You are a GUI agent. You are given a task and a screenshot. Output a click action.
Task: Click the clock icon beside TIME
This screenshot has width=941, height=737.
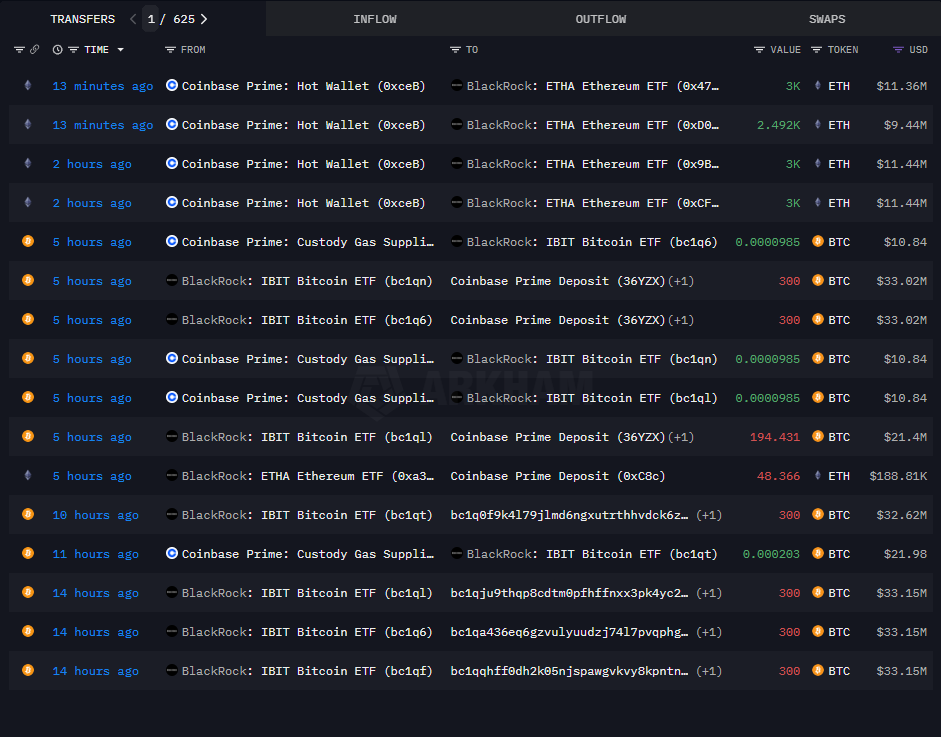[58, 50]
